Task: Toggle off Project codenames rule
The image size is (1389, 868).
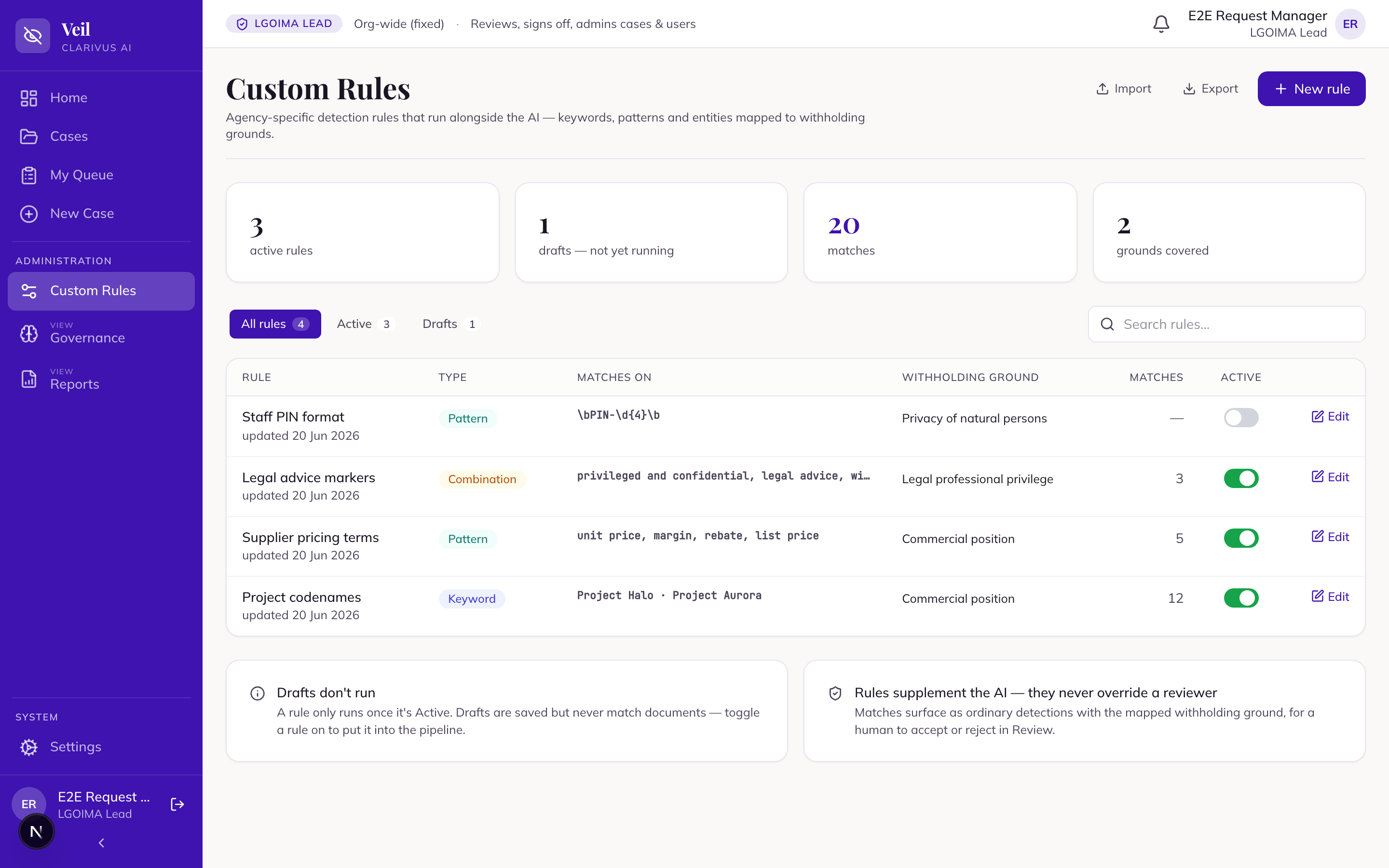Action: [x=1241, y=597]
